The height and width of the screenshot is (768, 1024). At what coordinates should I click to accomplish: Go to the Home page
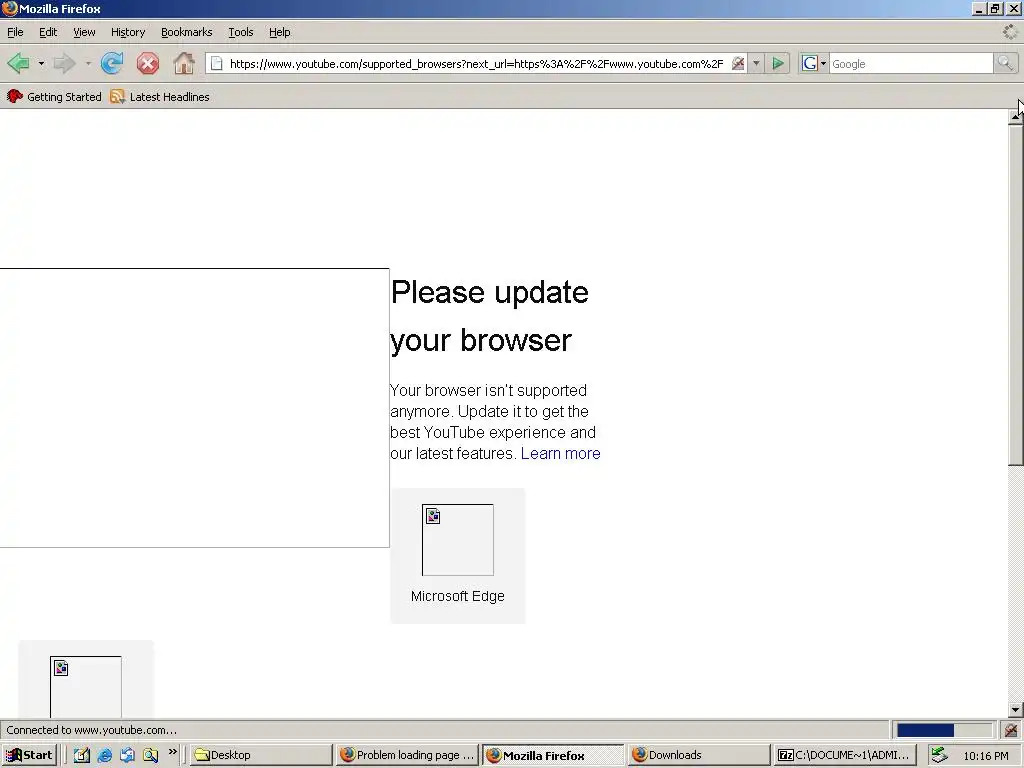click(x=184, y=63)
